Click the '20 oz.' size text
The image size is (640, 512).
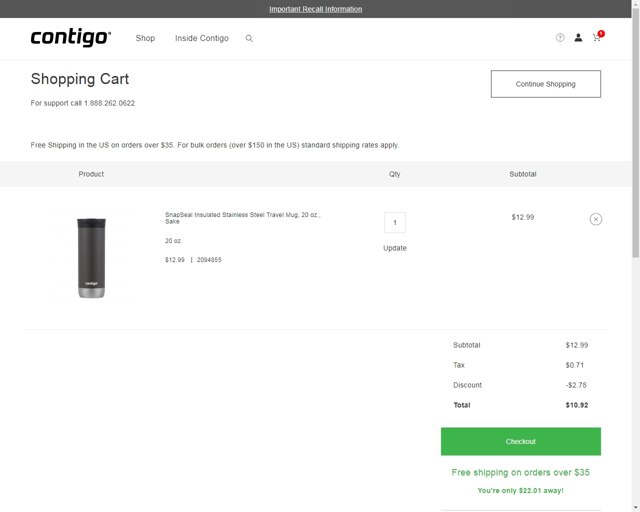tap(173, 241)
